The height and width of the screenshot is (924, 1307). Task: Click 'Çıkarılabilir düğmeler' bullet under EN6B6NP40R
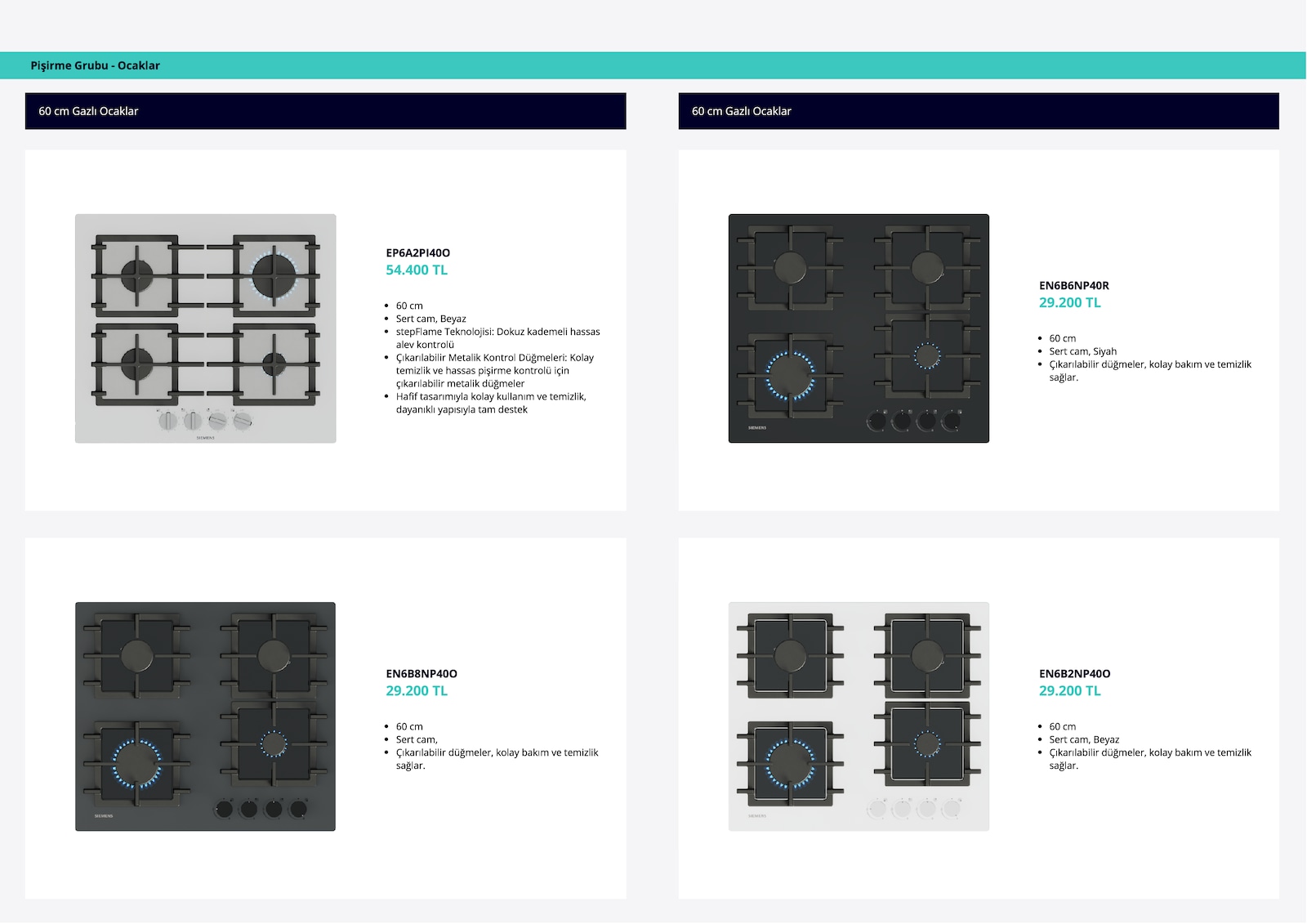click(x=1150, y=371)
